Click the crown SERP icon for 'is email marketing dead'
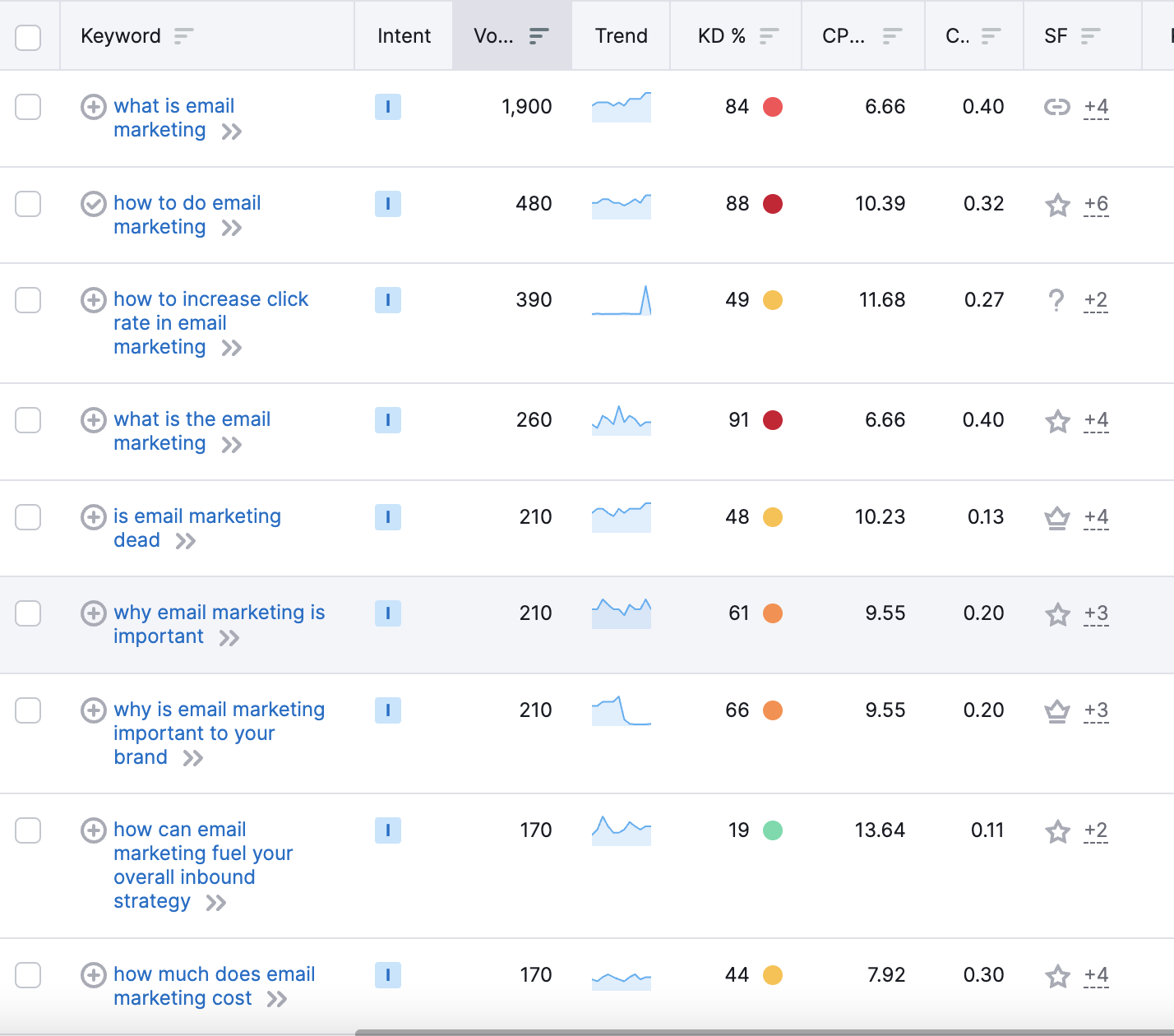Image resolution: width=1174 pixels, height=1036 pixels. 1056,518
